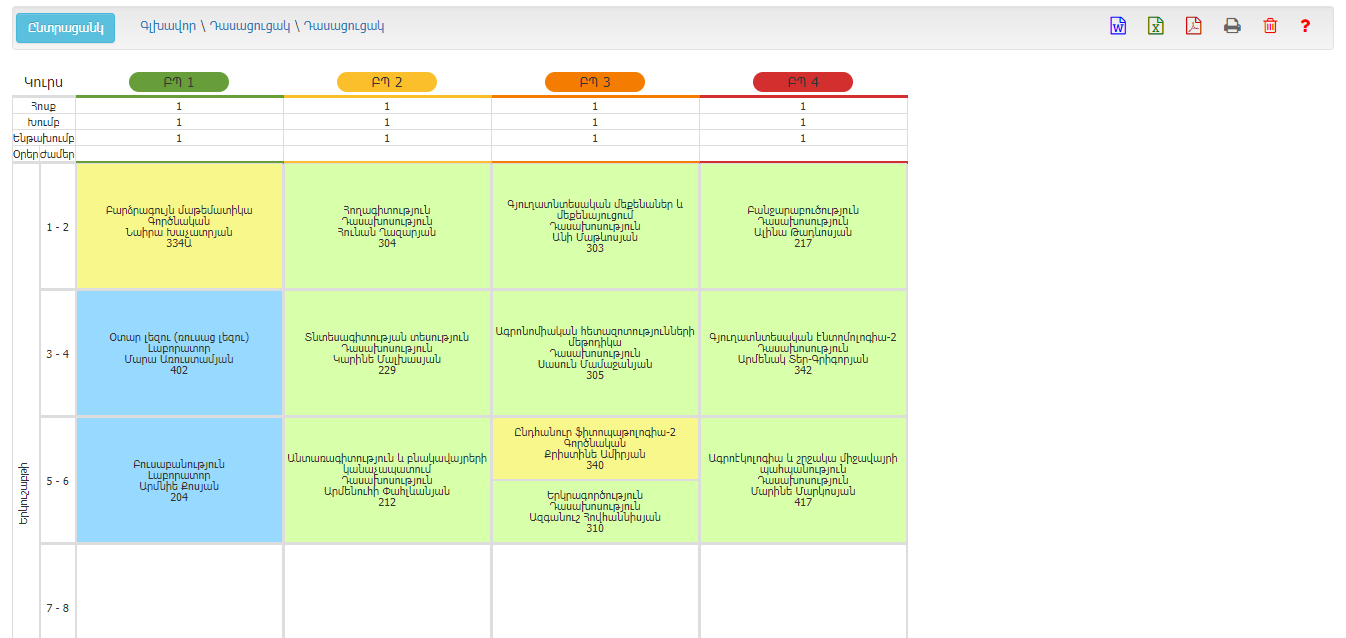Viewport: 1346px width, 638px height.
Task: Click the yellow room 340 practical cell
Action: coord(595,448)
